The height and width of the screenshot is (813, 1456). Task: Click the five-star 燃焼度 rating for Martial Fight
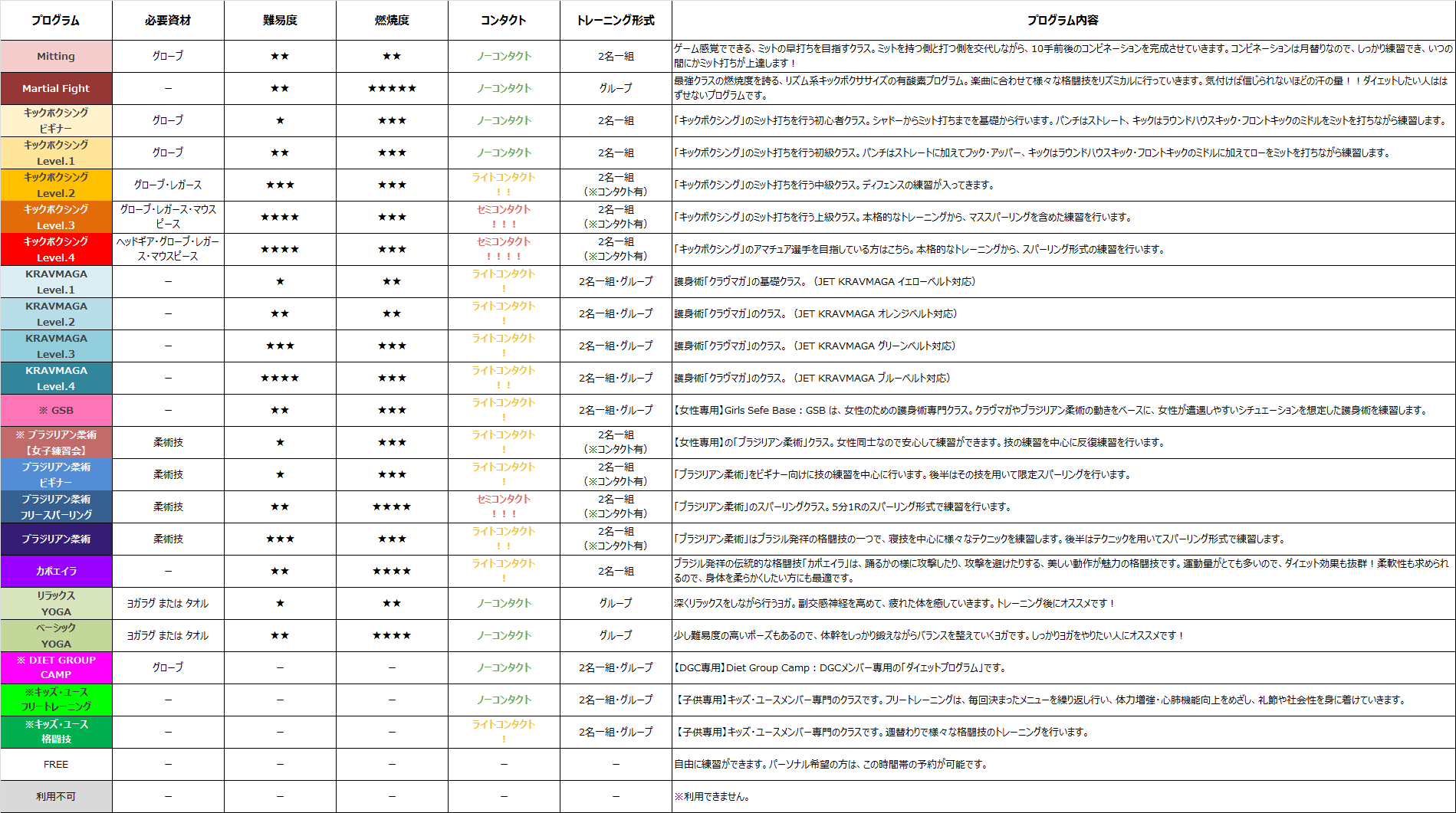tap(392, 88)
